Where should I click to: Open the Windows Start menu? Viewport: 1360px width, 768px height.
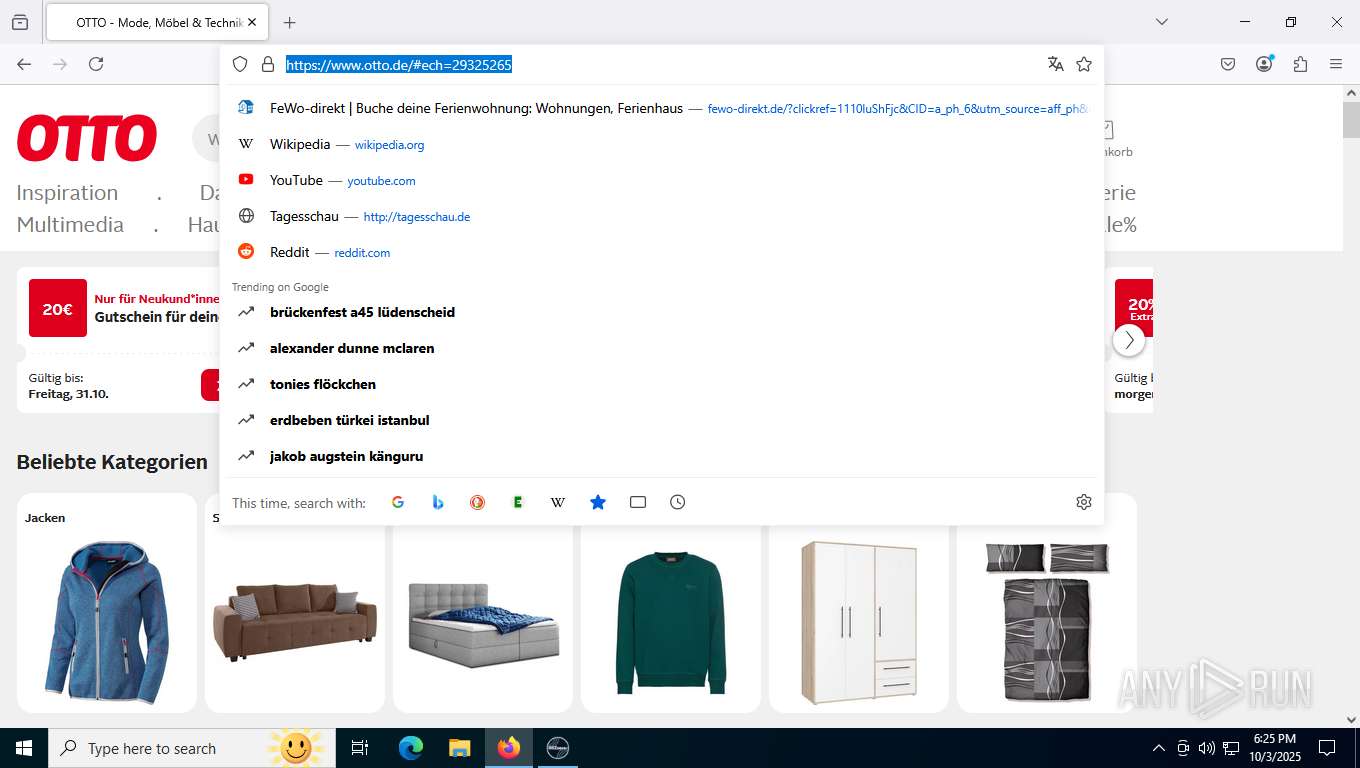(24, 748)
